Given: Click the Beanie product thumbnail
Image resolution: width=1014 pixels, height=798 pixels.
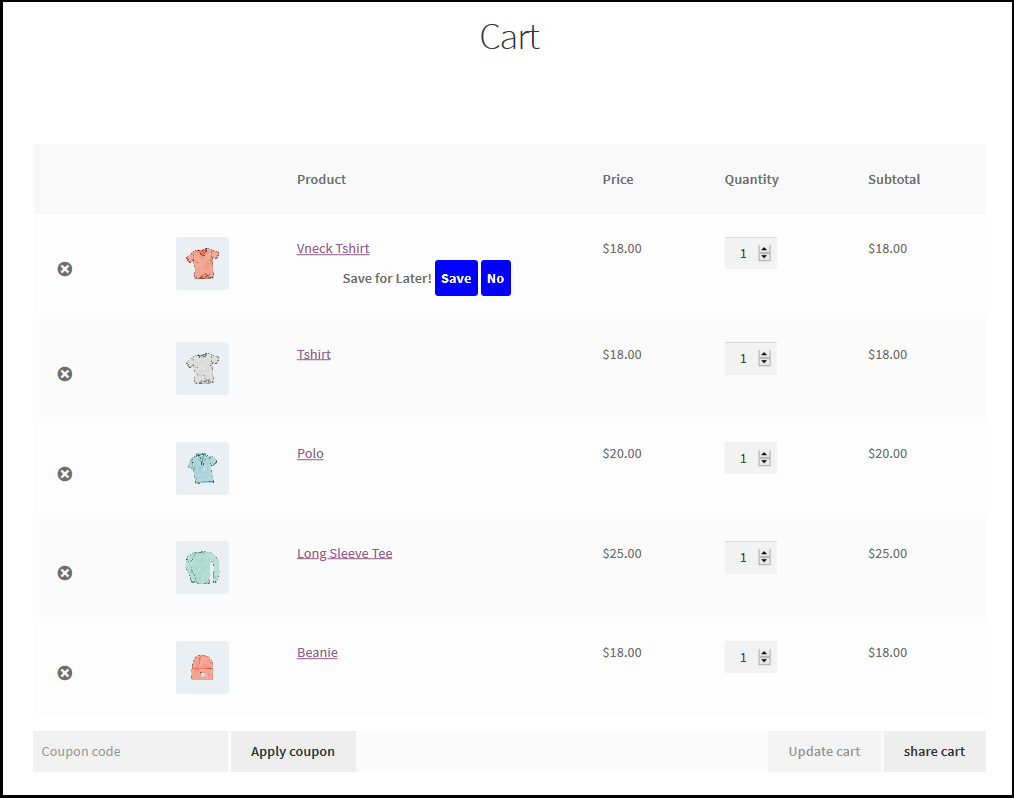Looking at the screenshot, I should point(202,667).
